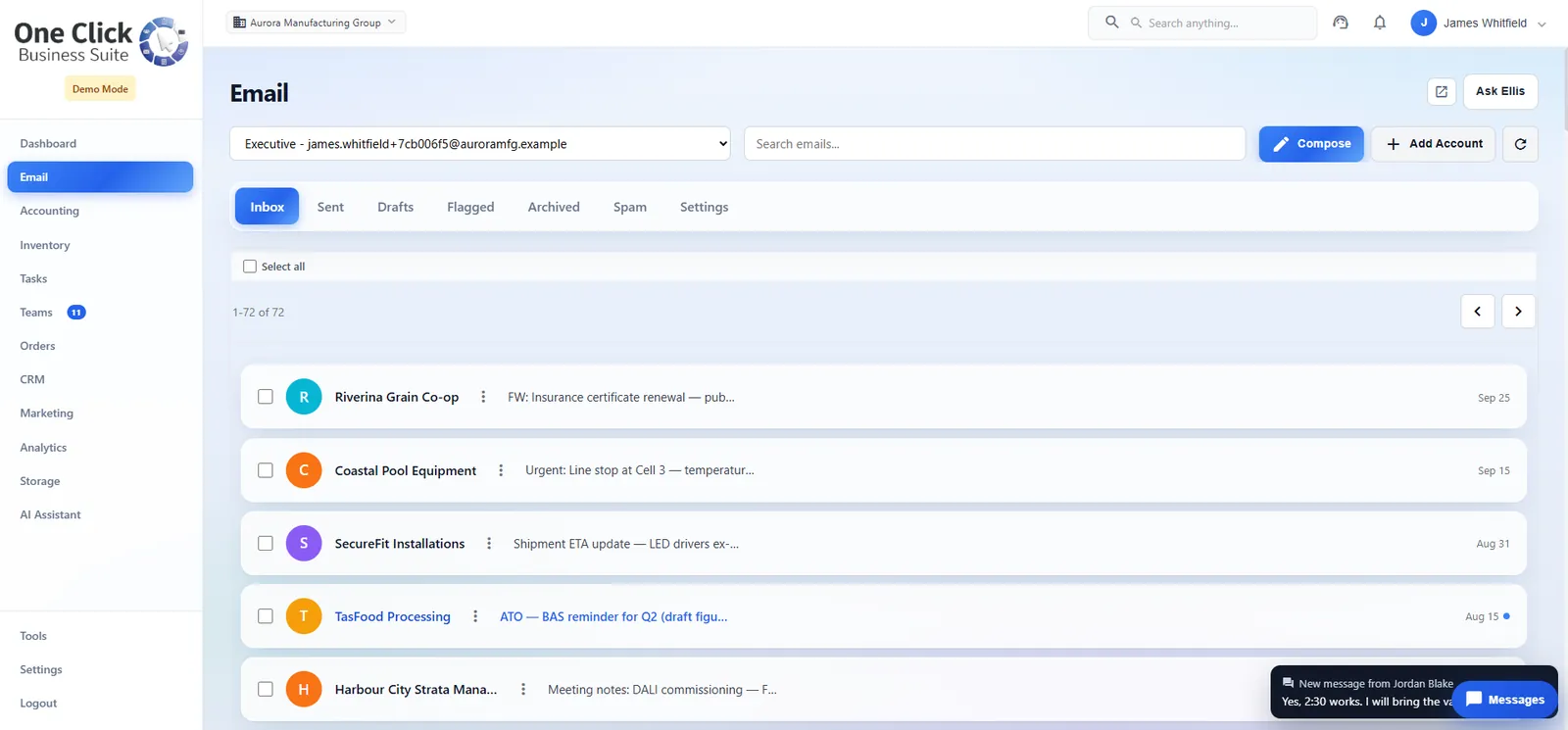Click the One Click Business Suite logo
Viewport: 1568px width, 730px height.
[101, 42]
